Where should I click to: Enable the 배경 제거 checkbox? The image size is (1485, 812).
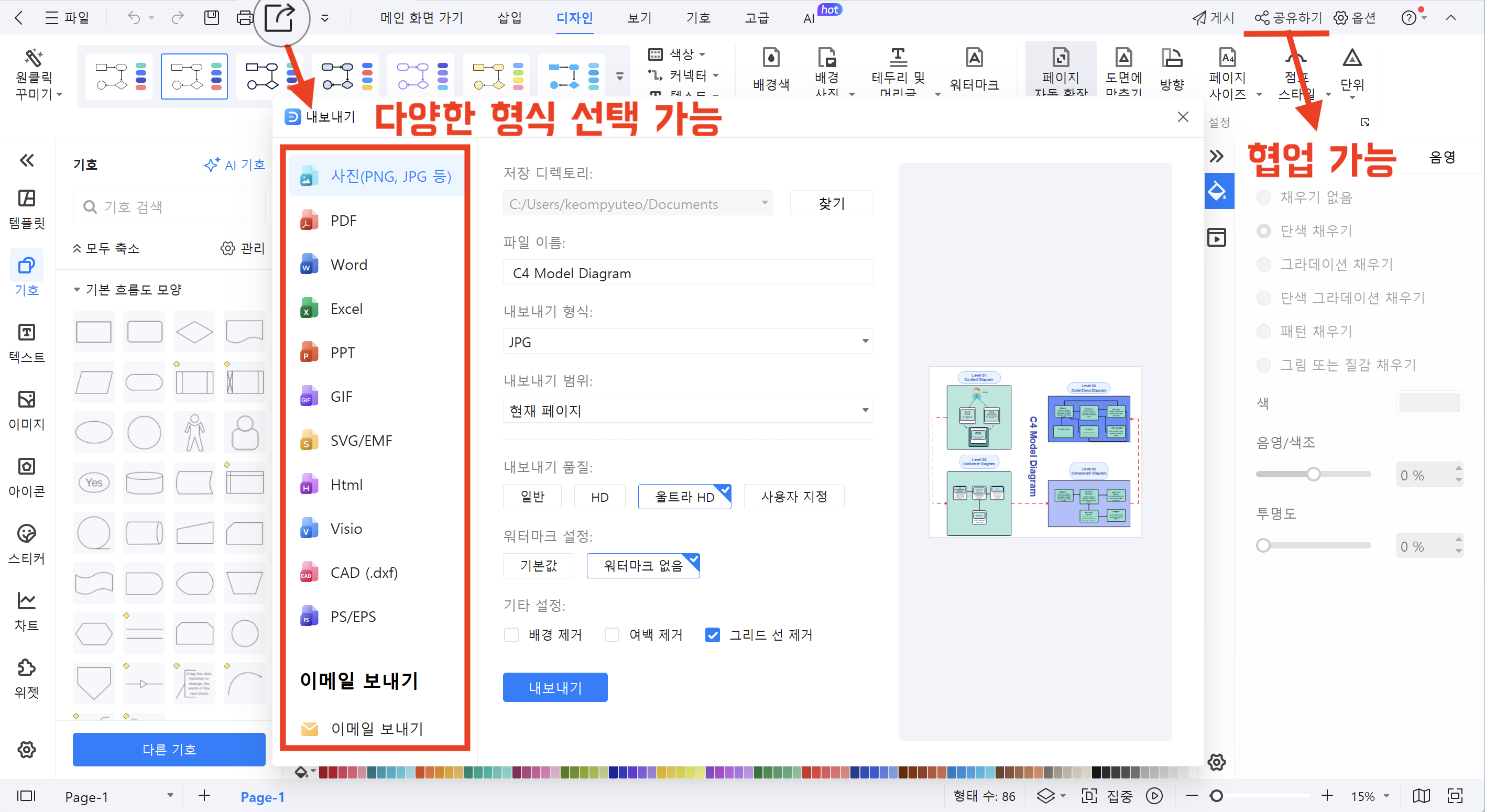[511, 634]
